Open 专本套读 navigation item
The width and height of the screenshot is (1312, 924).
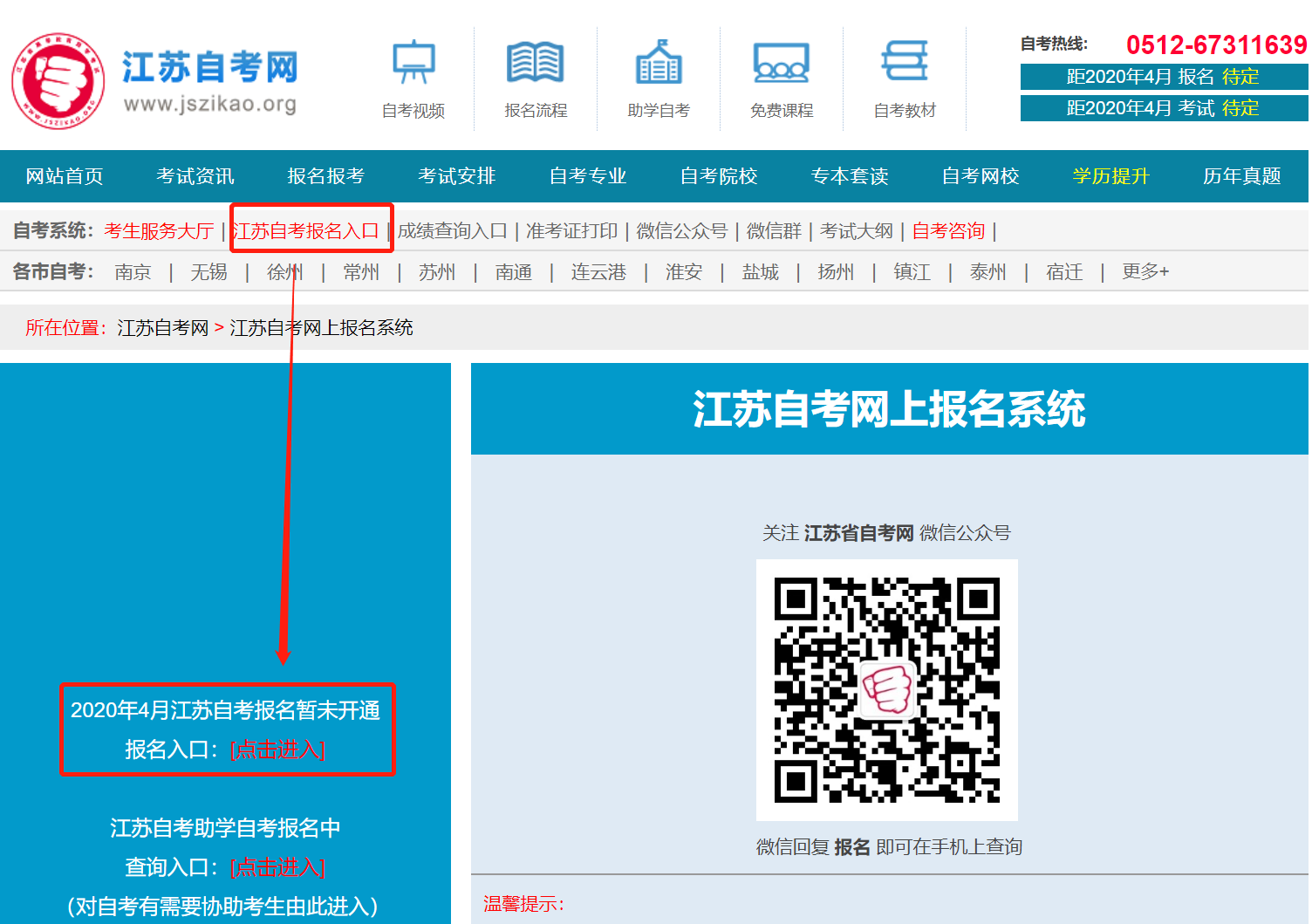pyautogui.click(x=850, y=176)
